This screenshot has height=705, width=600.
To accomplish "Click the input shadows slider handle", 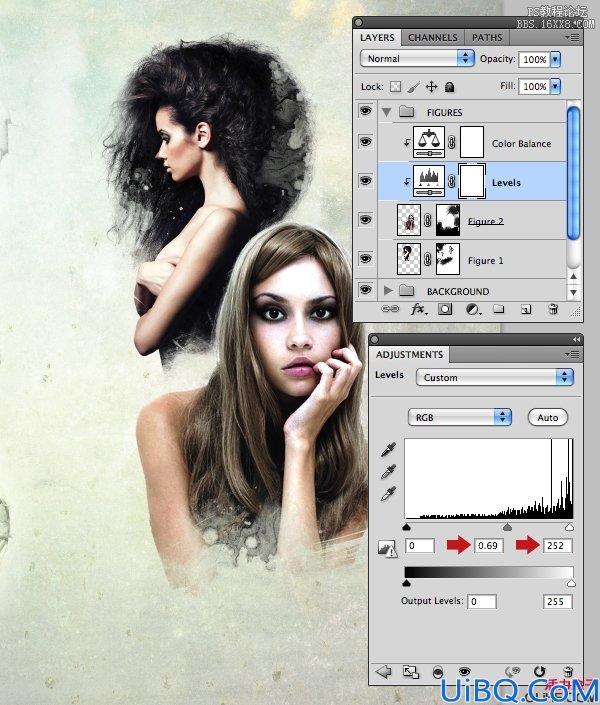I will tap(407, 527).
